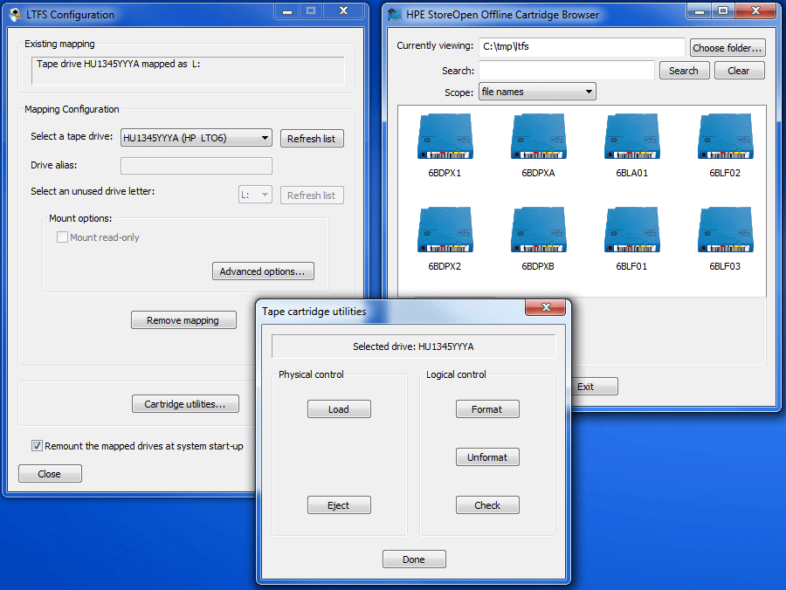This screenshot has width=786, height=590.
Task: Open the Scope file names dropdown
Action: tap(537, 92)
